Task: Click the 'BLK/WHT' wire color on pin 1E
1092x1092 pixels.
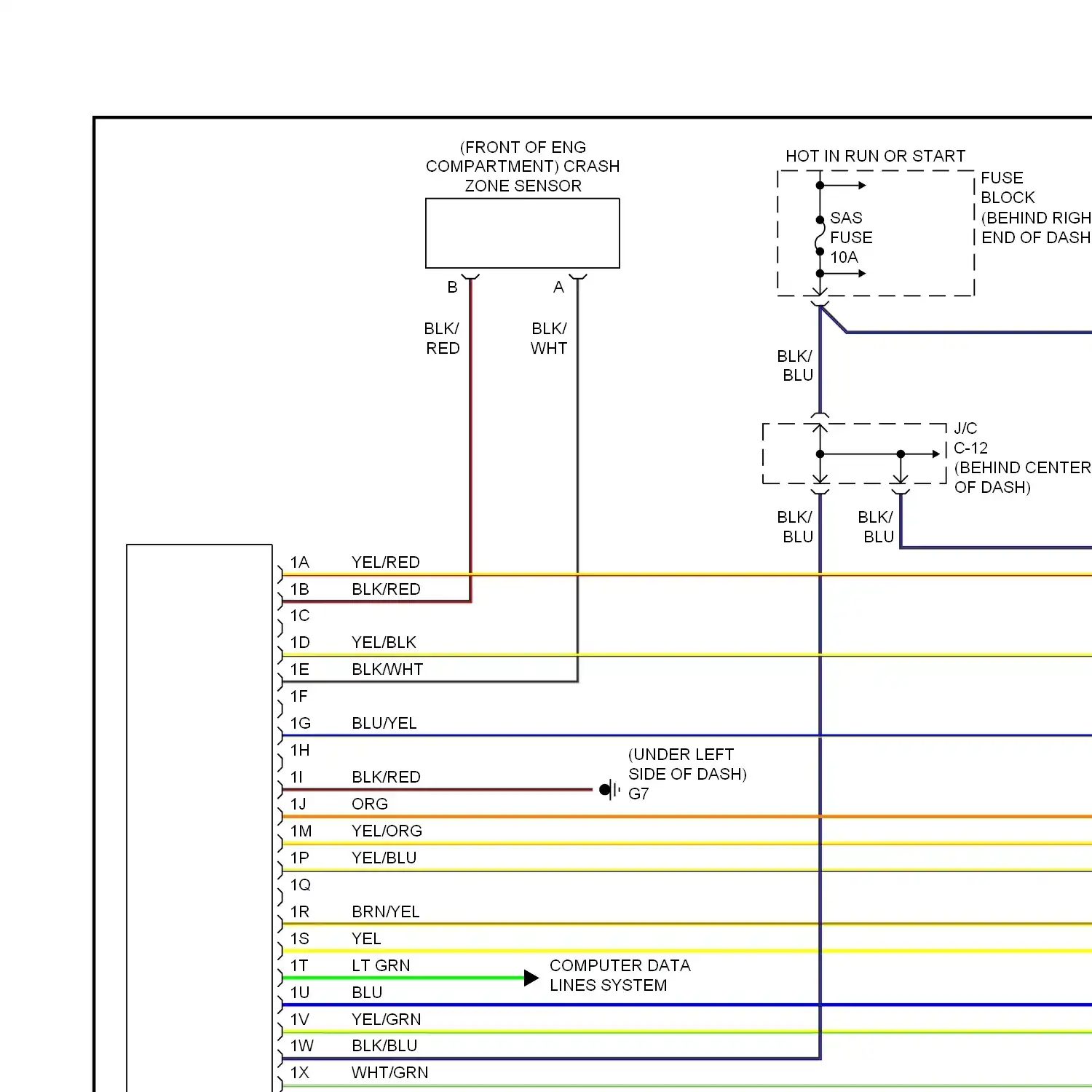Action: 387,670
